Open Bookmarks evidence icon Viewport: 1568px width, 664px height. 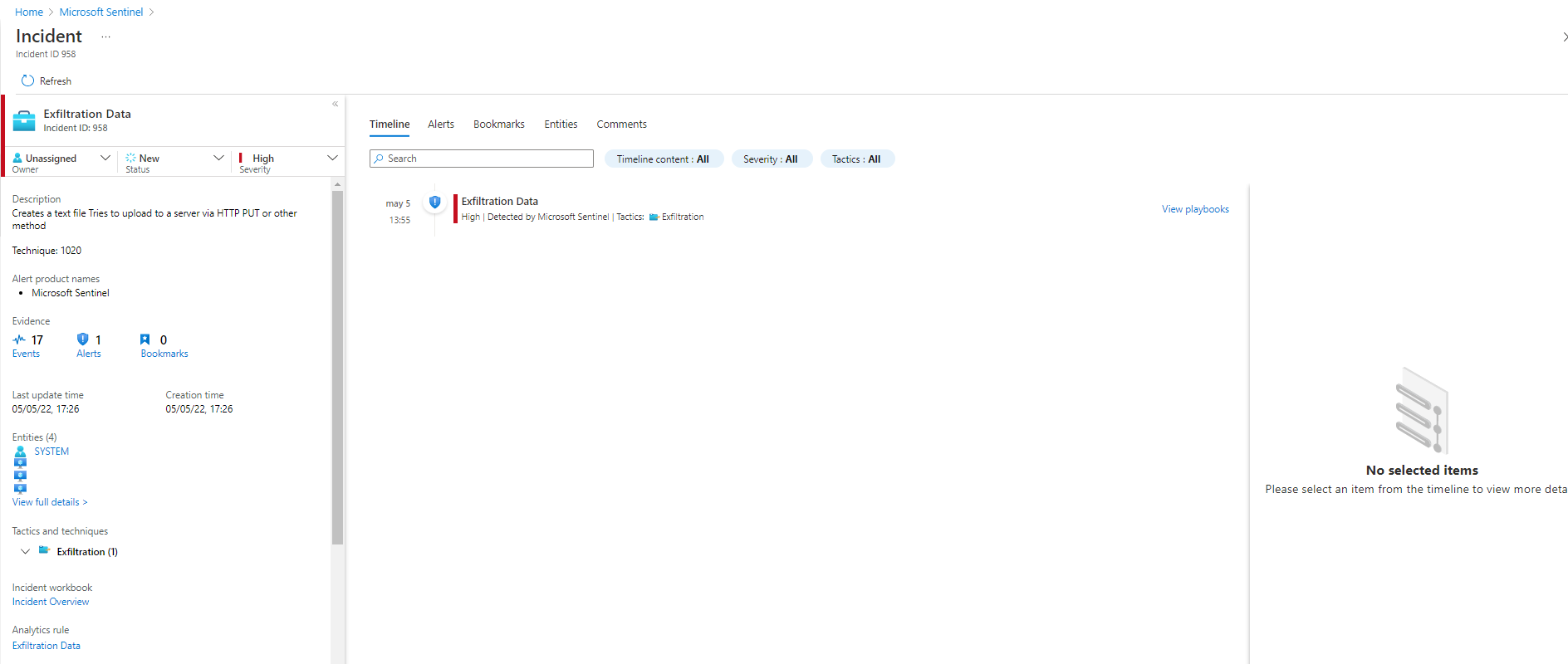[x=145, y=339]
